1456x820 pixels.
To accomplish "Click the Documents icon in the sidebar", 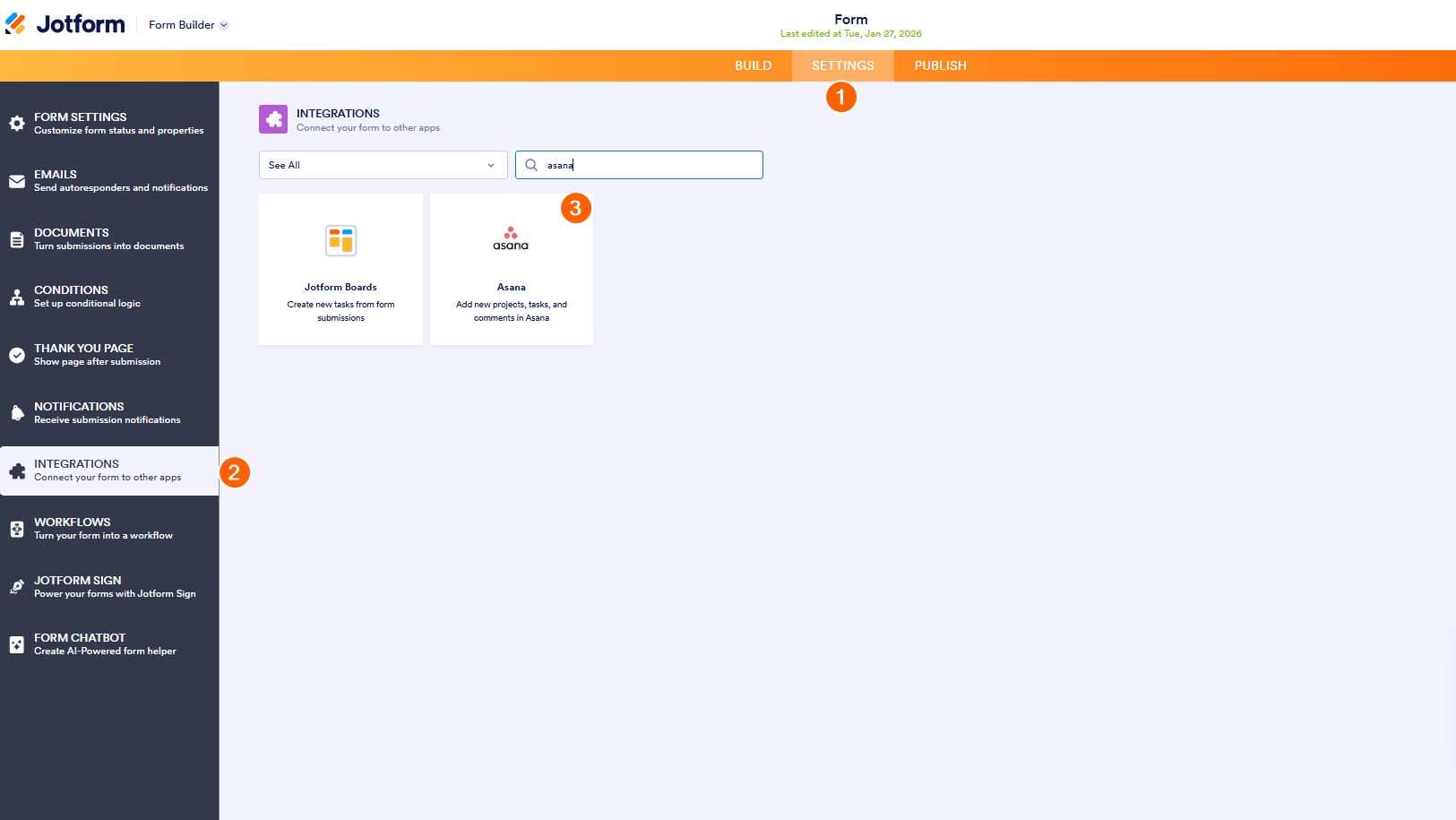I will click(x=17, y=239).
